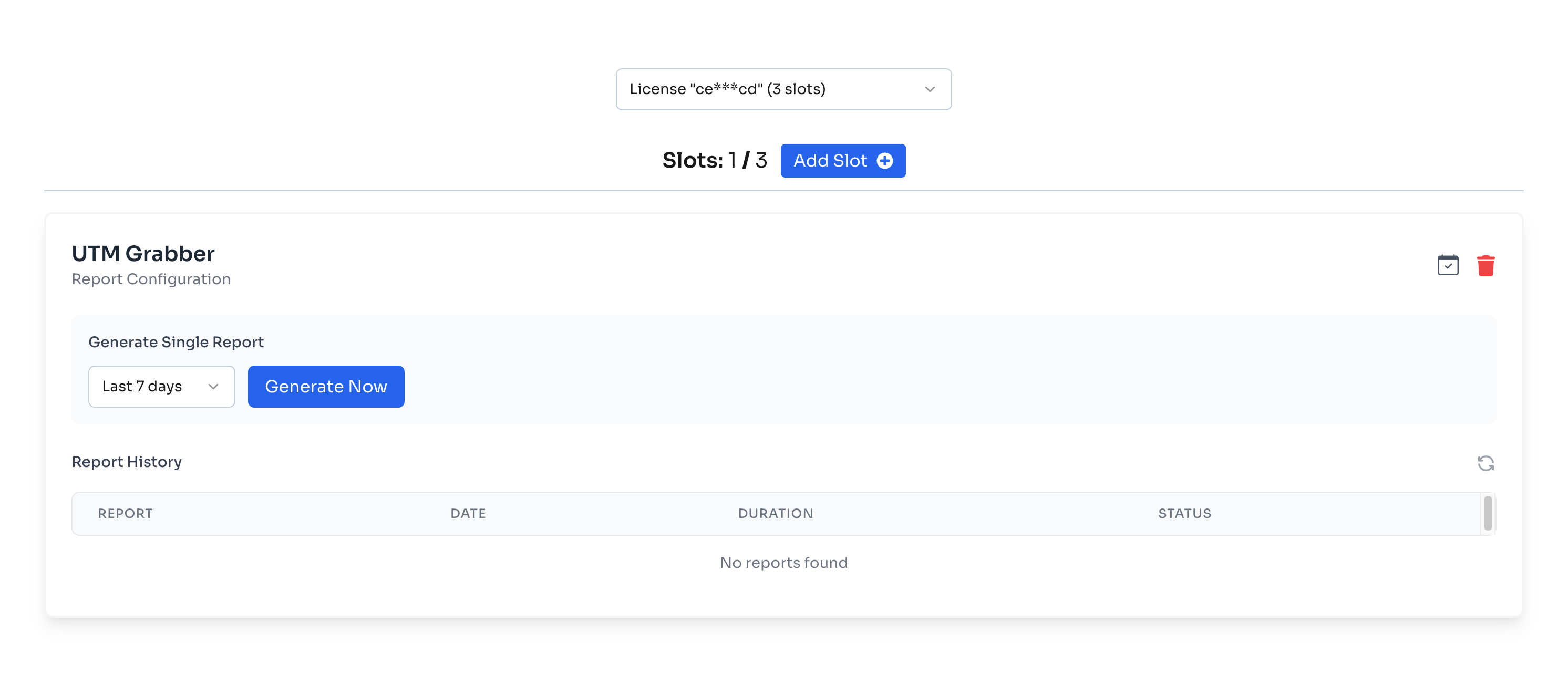This screenshot has height=685, width=1568.
Task: Click the plus icon in Add Slot
Action: click(x=884, y=161)
